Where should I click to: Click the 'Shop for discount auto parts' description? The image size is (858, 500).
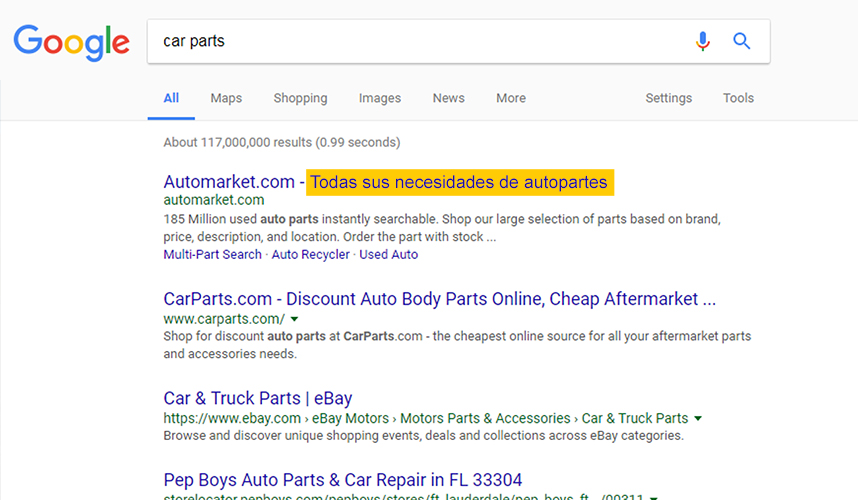tap(457, 345)
